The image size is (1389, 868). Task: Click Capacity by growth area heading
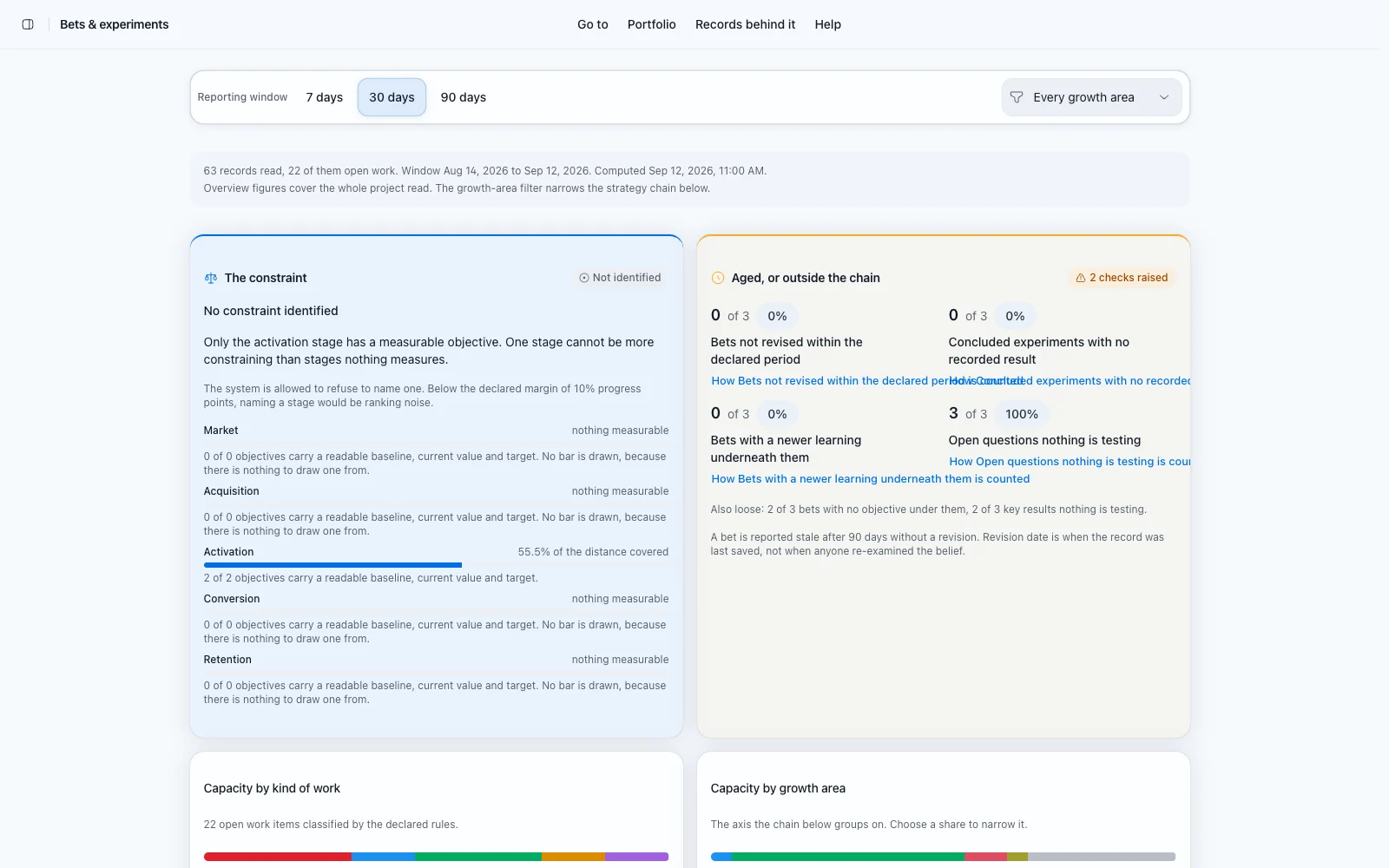point(778,788)
